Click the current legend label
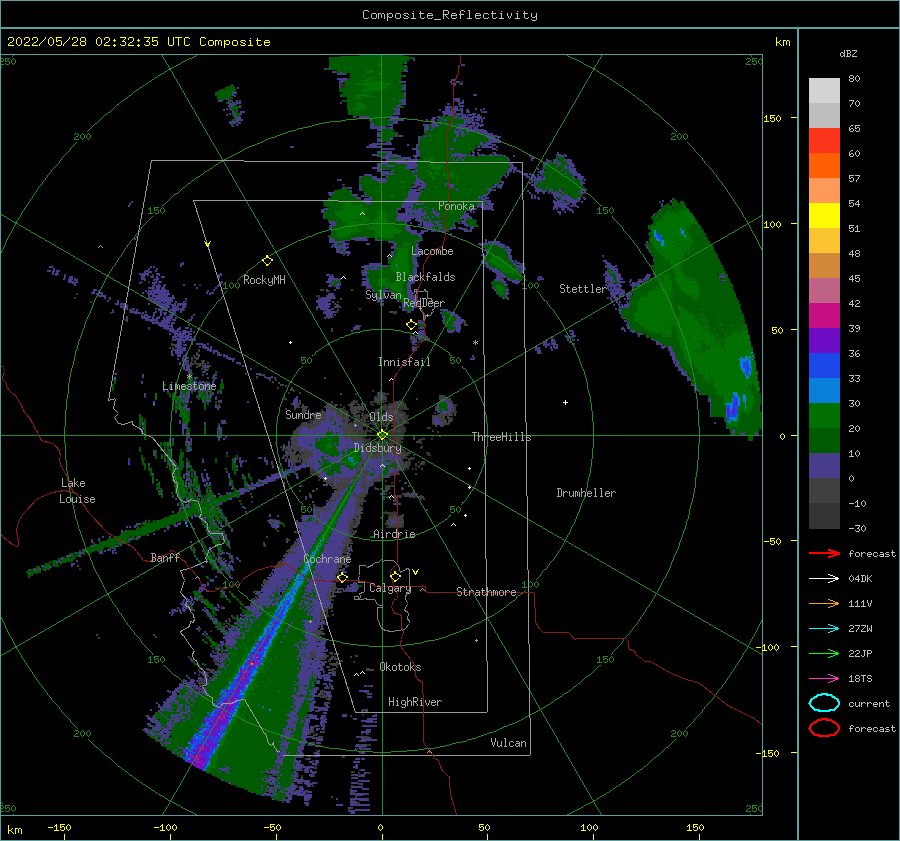This screenshot has height=841, width=900. tap(869, 703)
